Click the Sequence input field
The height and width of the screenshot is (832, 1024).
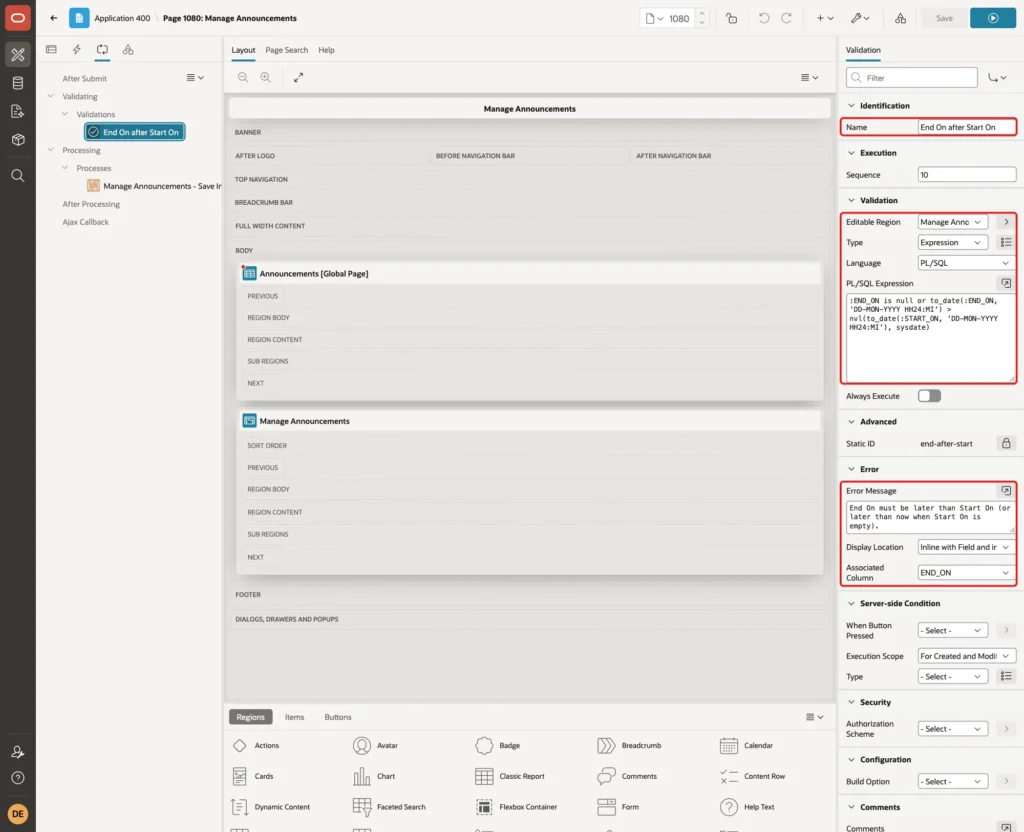(966, 174)
